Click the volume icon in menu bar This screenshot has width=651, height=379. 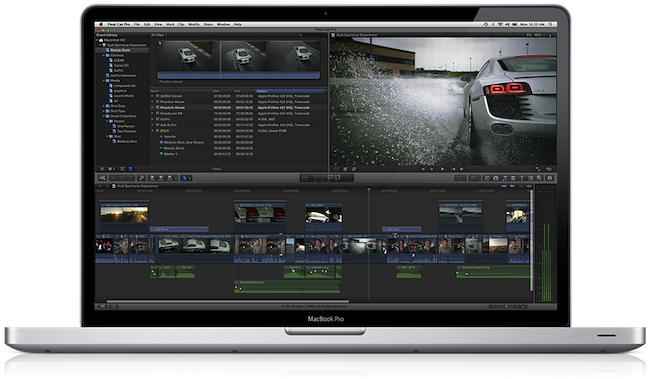(507, 24)
